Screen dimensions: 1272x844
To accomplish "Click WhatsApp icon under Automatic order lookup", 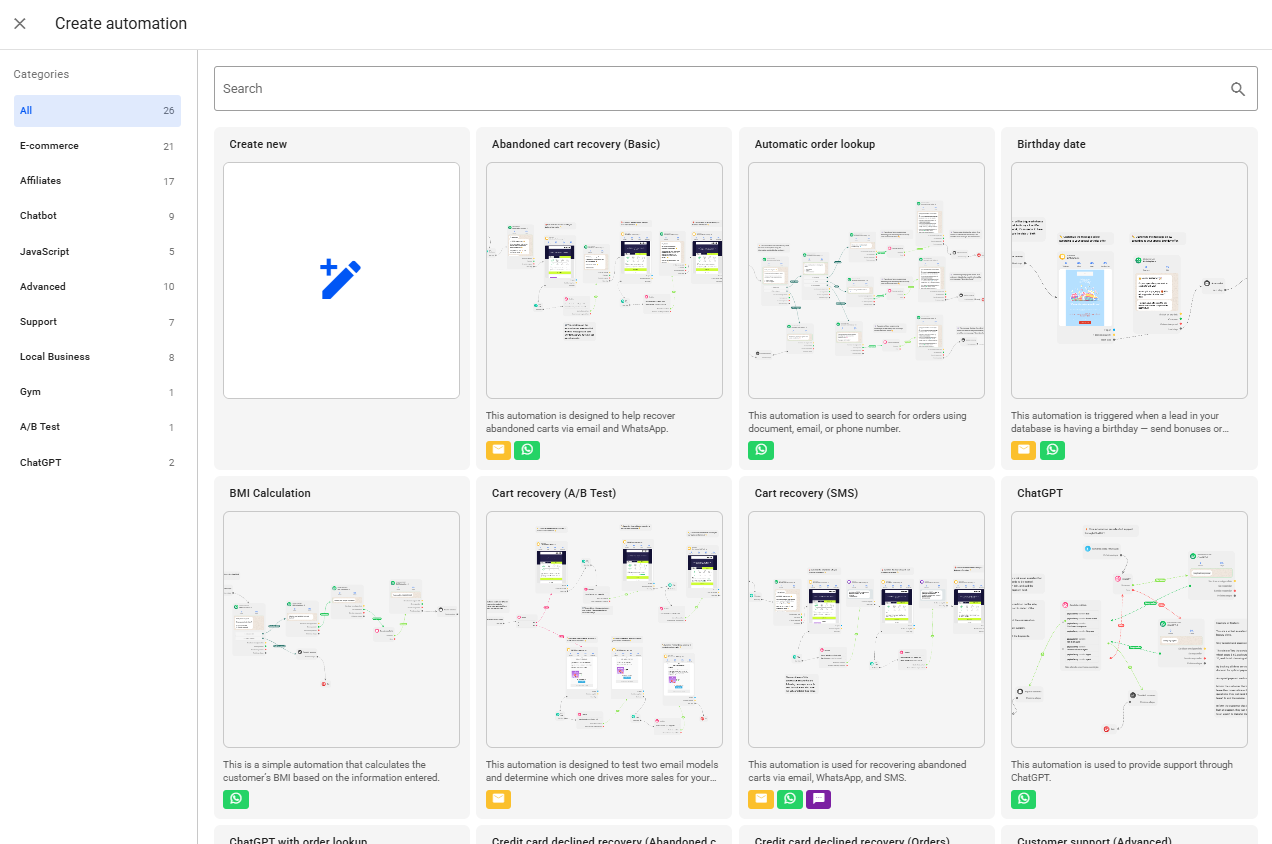I will (761, 450).
